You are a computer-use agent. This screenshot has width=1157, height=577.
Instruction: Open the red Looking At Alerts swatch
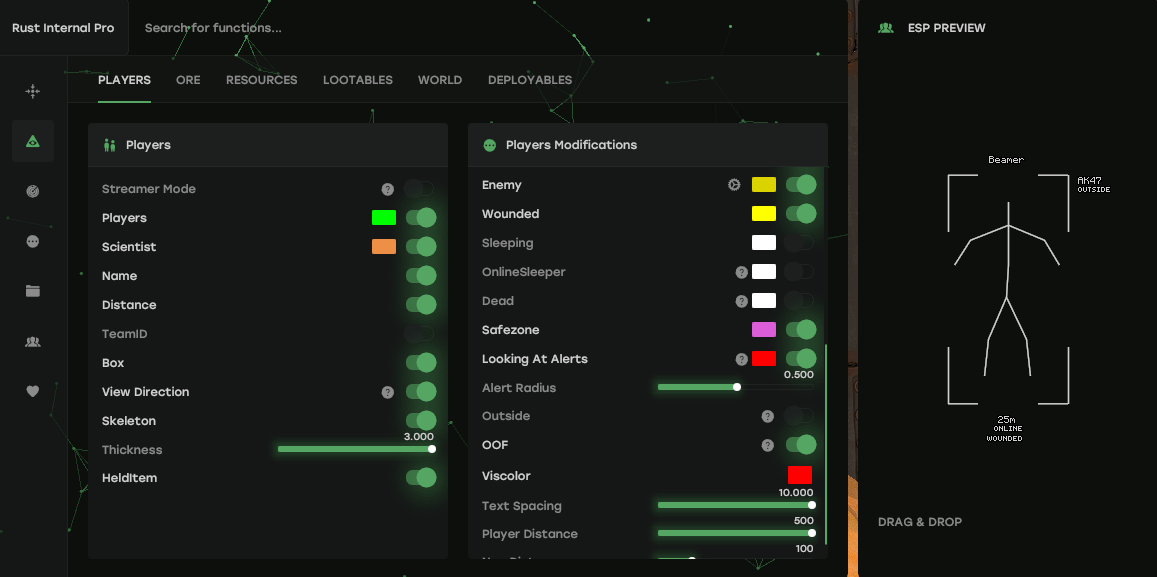point(764,359)
